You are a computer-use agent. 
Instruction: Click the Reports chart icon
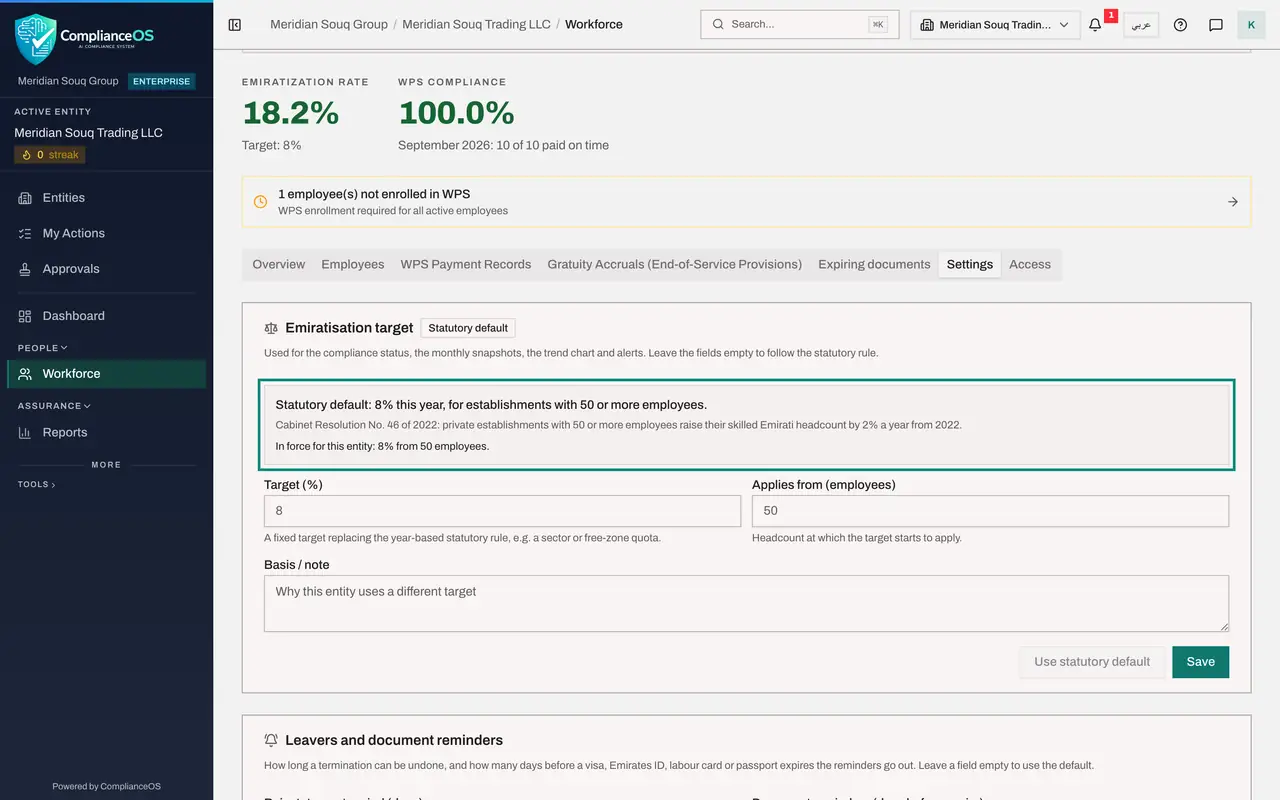[x=25, y=432]
